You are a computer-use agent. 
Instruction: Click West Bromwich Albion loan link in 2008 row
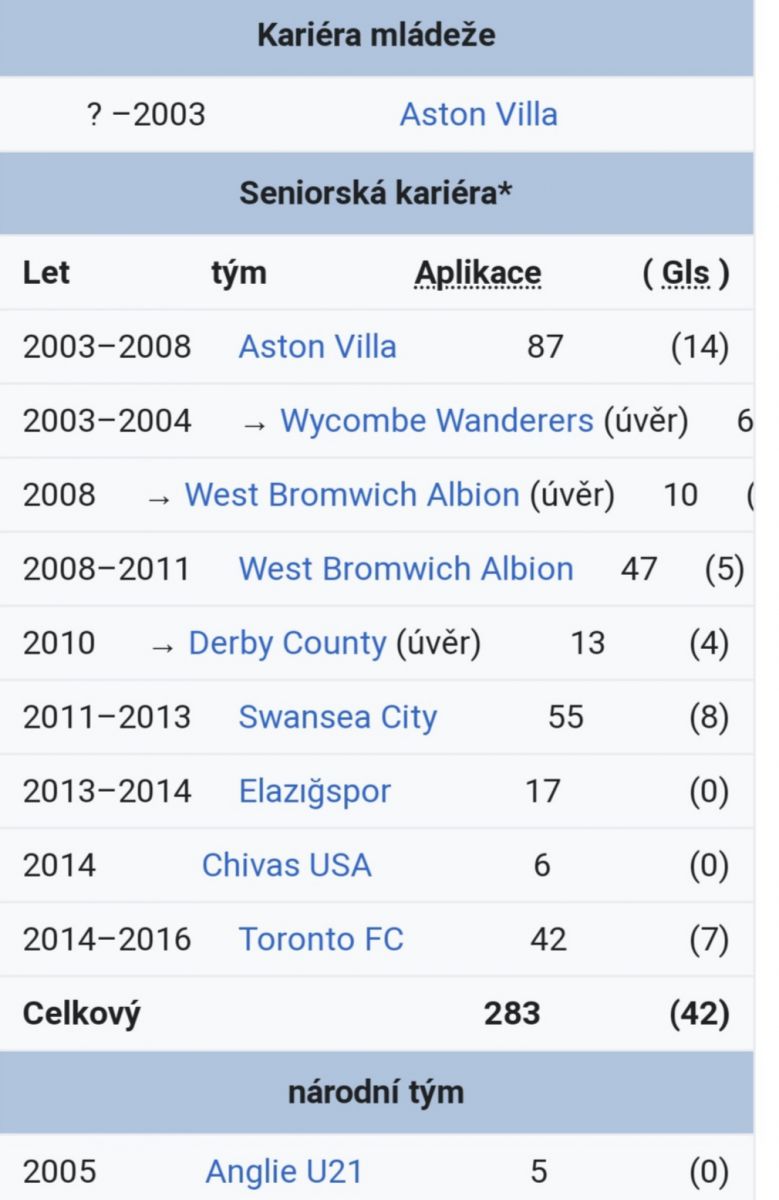pos(352,495)
